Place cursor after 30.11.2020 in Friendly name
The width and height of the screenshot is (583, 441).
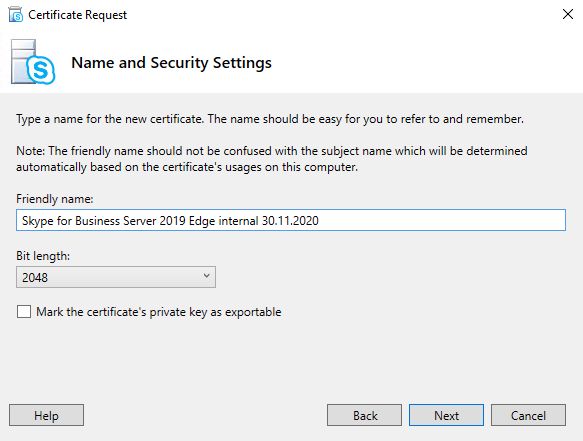coord(320,220)
